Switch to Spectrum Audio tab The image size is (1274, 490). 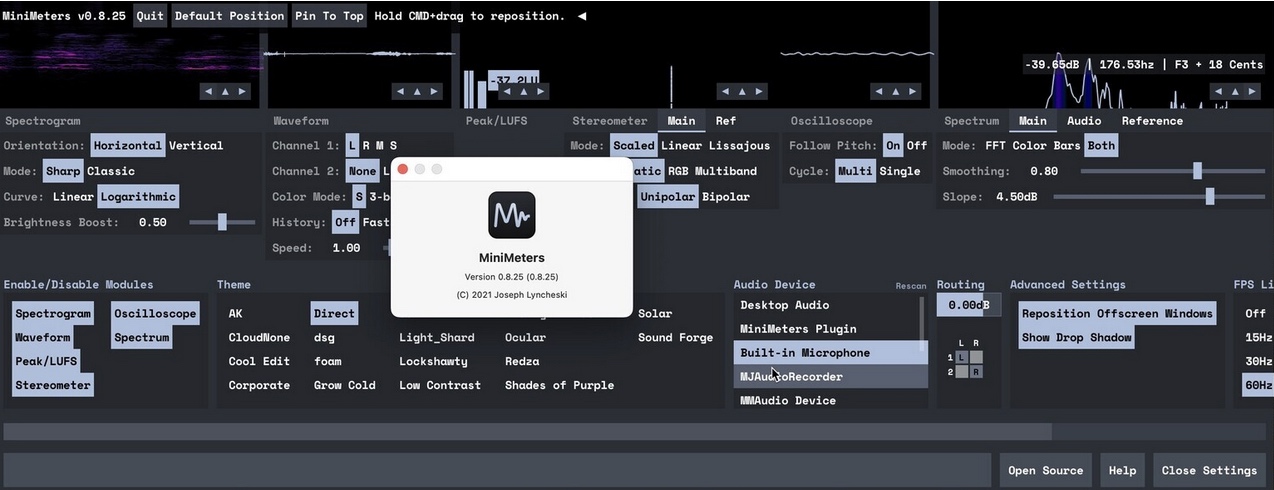[1084, 121]
